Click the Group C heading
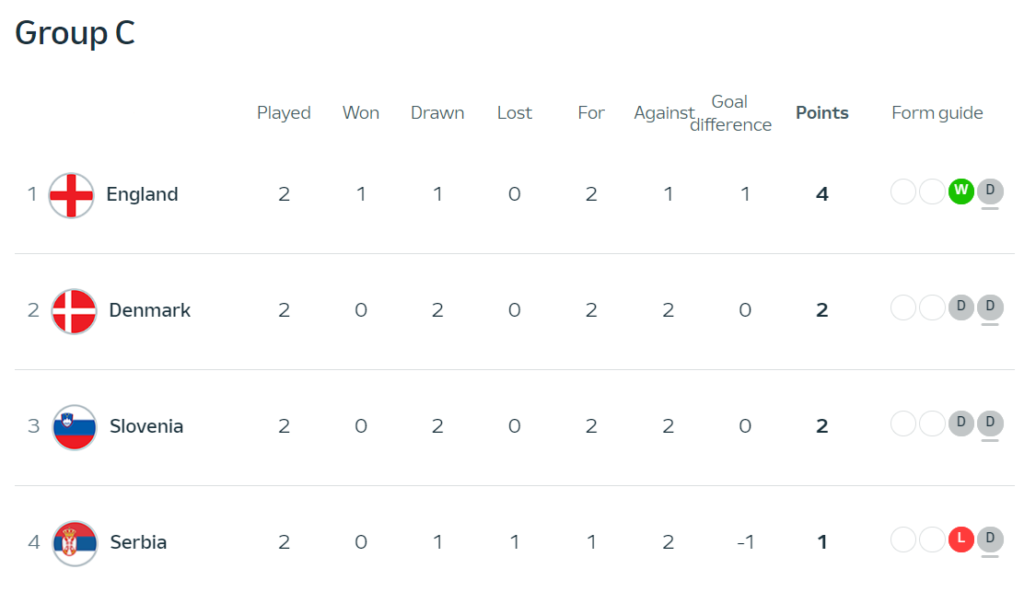Viewport: 1024px width, 592px height. point(75,33)
